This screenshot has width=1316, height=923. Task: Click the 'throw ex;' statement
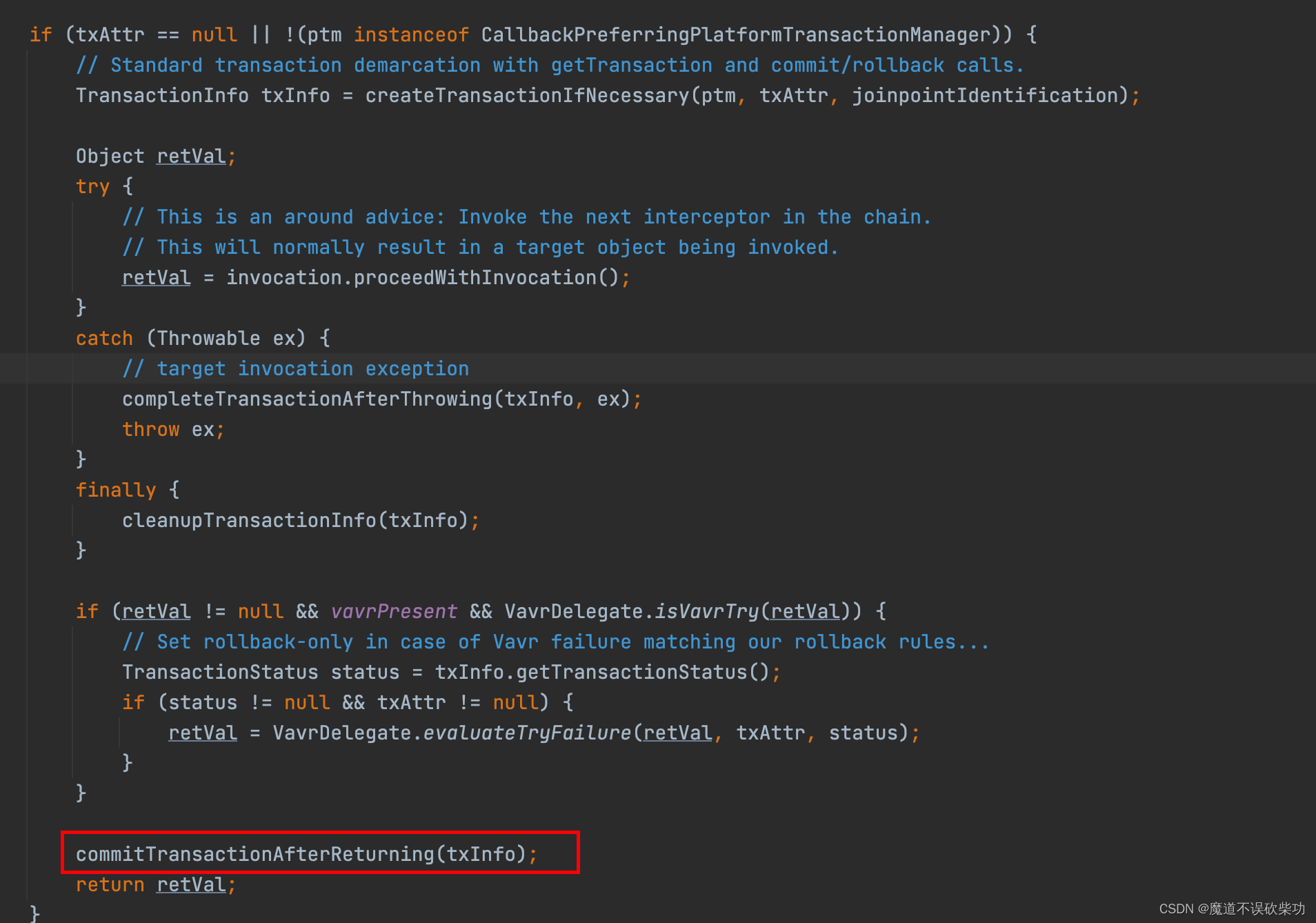[x=173, y=429]
